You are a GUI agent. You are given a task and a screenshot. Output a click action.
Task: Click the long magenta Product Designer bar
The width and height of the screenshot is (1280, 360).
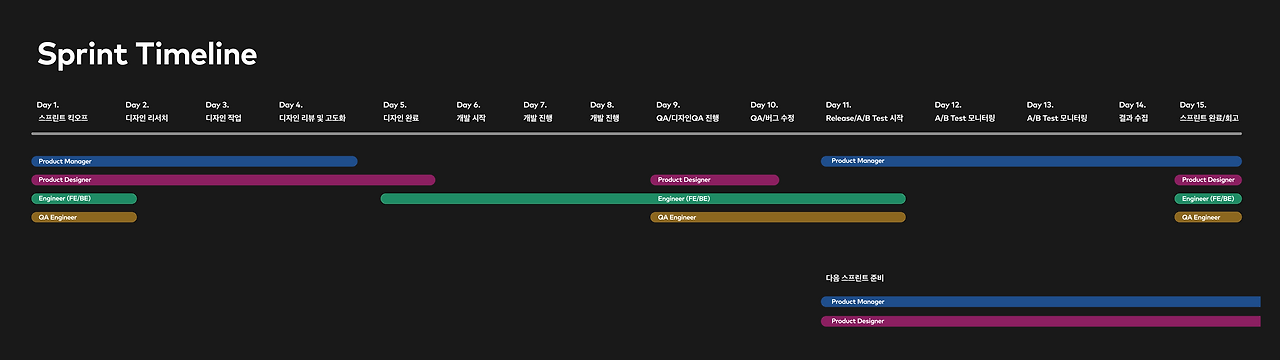tap(233, 180)
